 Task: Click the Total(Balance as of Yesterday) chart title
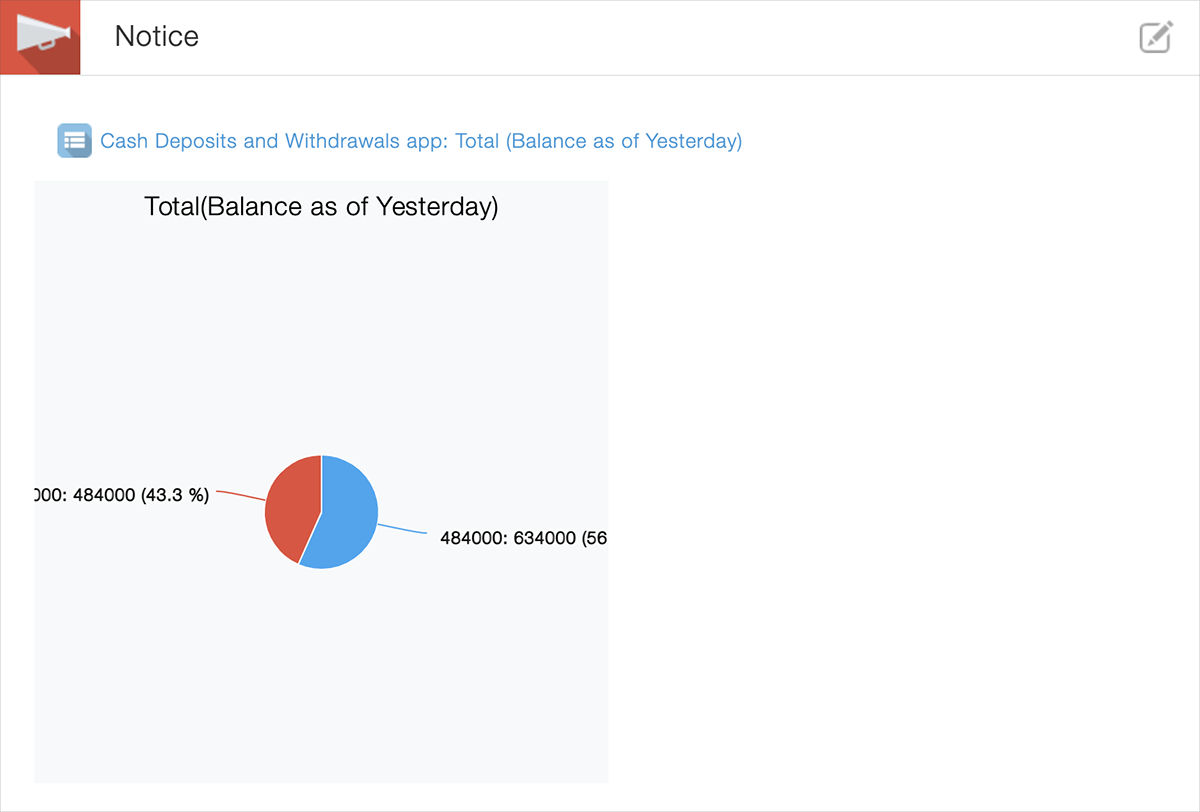click(320, 206)
